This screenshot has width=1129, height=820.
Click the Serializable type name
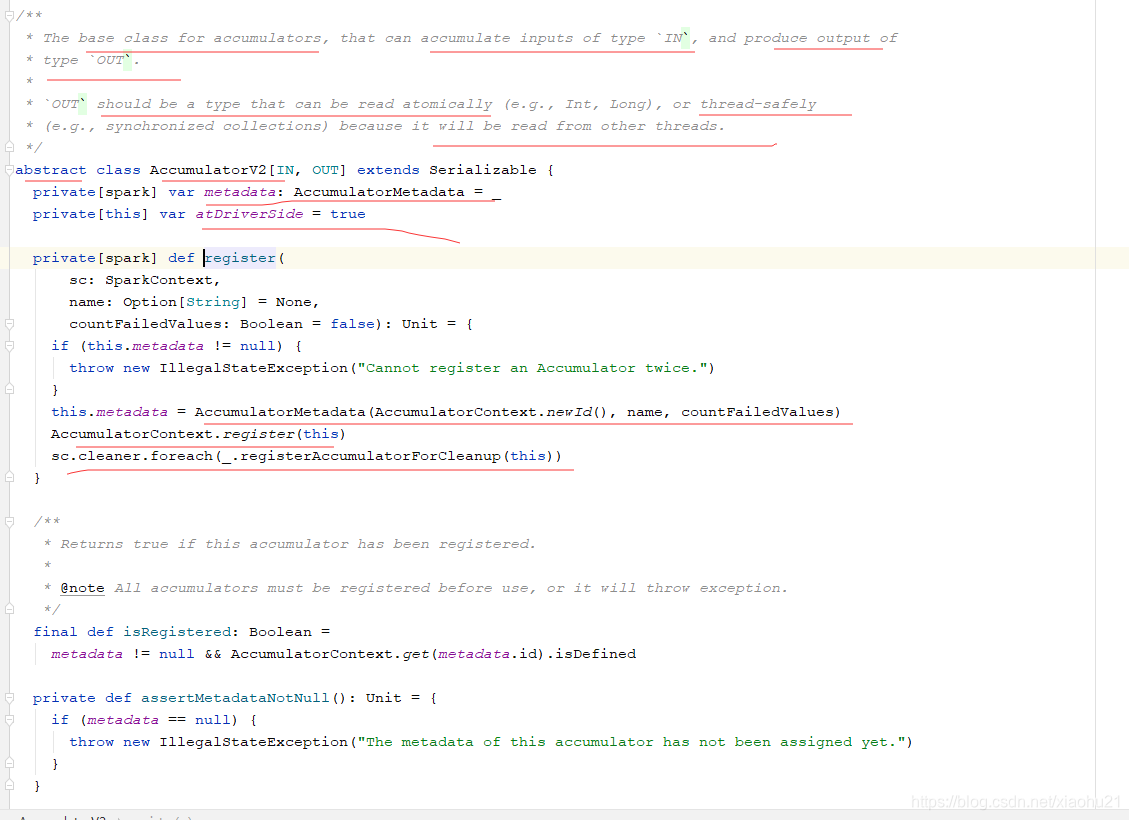(x=482, y=170)
